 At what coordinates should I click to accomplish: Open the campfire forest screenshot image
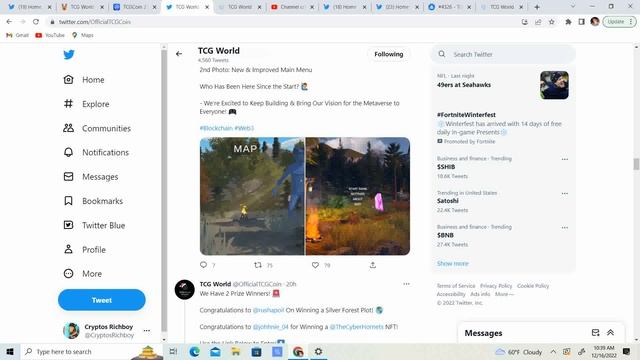pos(358,196)
